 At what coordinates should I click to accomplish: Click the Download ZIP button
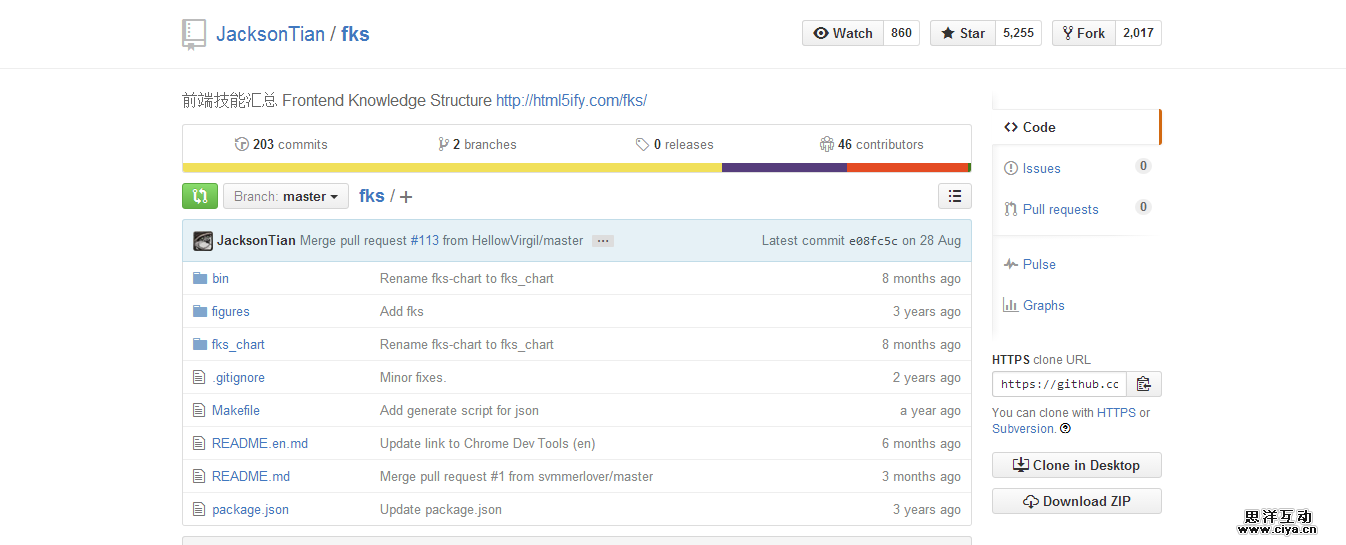(1076, 501)
